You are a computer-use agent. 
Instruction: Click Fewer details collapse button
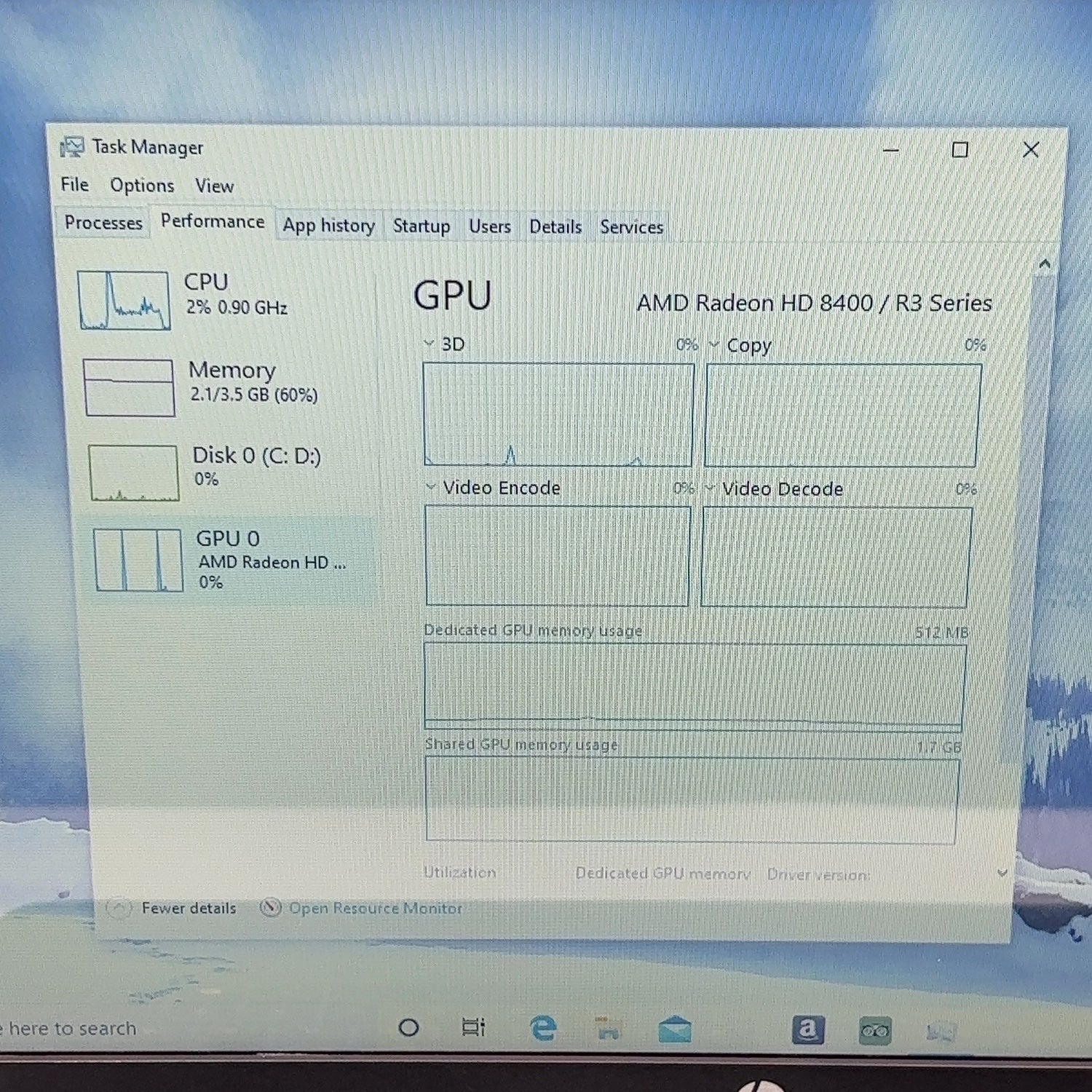(x=173, y=908)
